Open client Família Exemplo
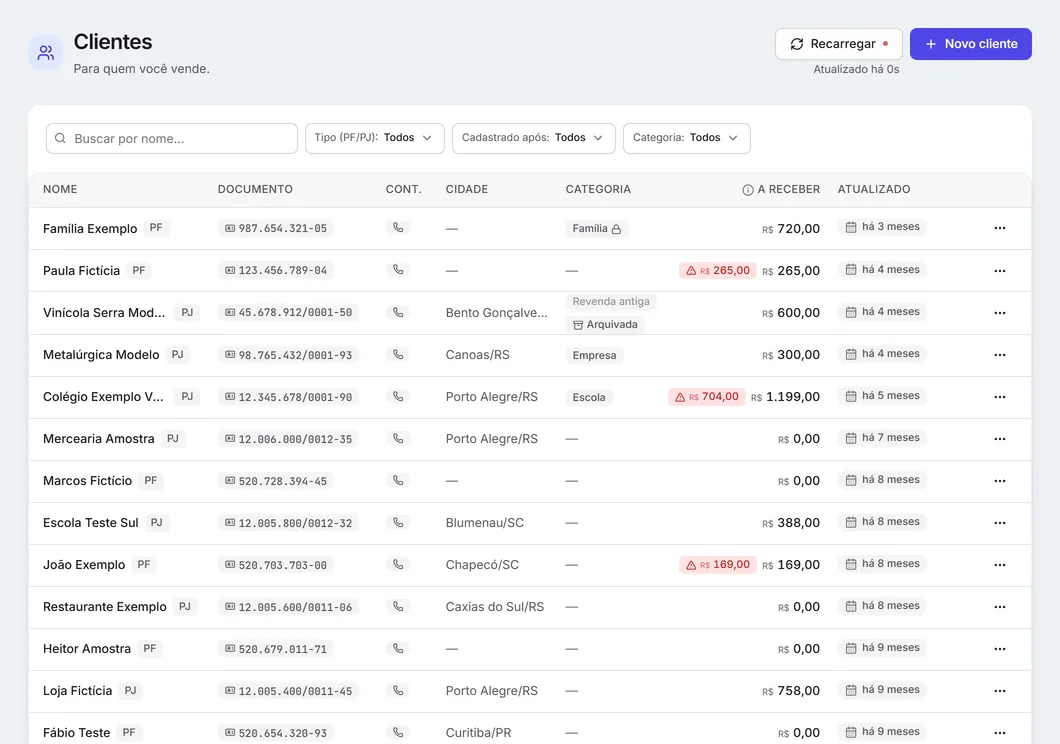The width and height of the screenshot is (1060, 744). 90,228
